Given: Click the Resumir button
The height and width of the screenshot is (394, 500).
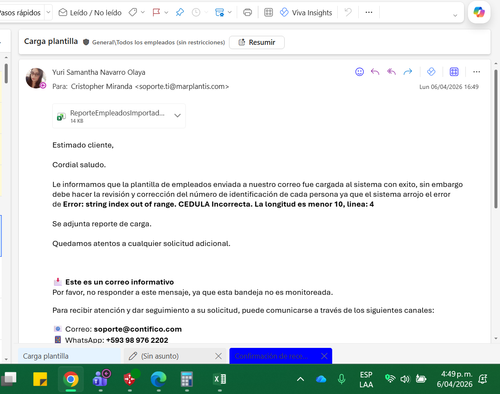Looking at the screenshot, I should pos(257,42).
